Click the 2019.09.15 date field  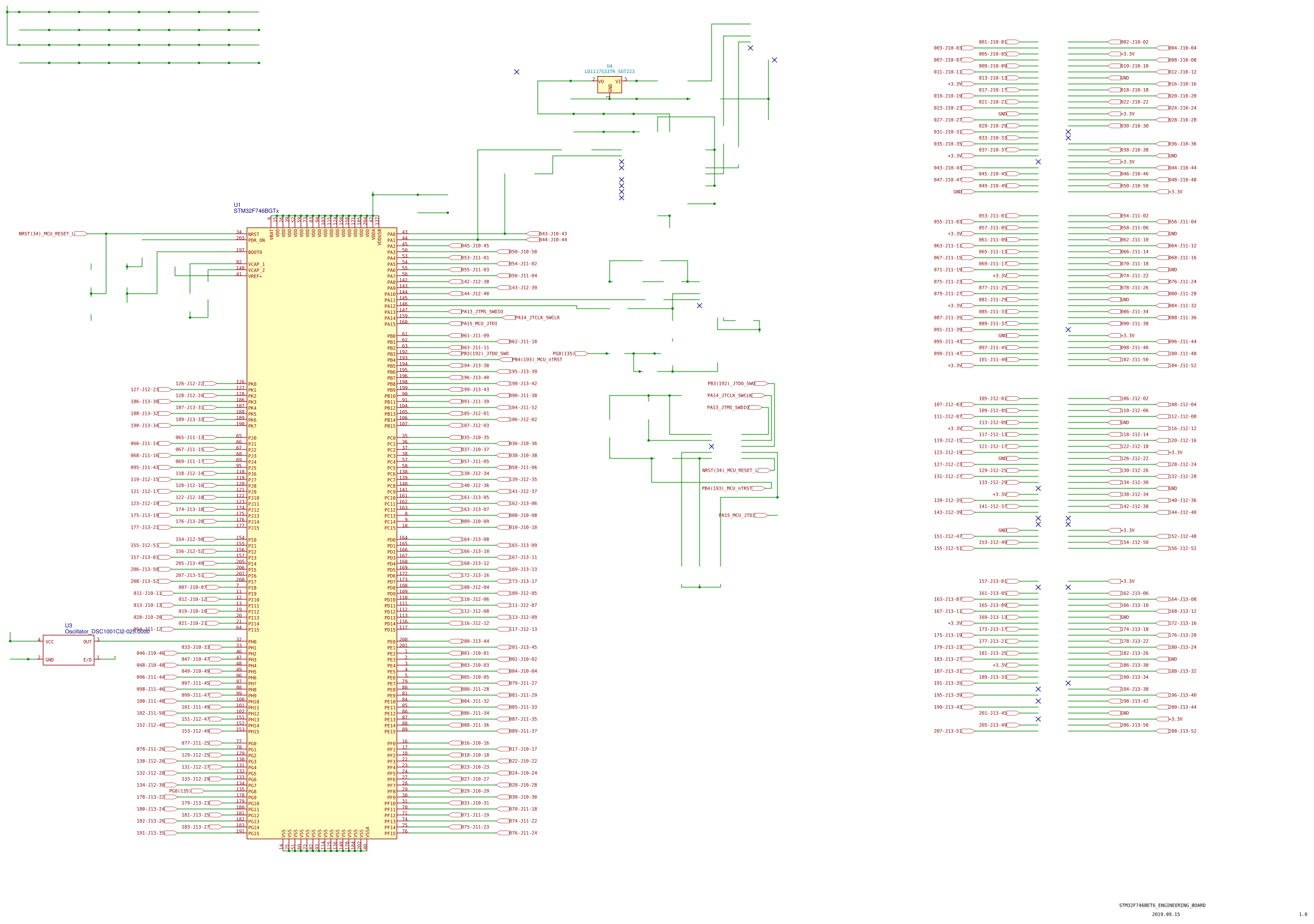click(x=1165, y=914)
